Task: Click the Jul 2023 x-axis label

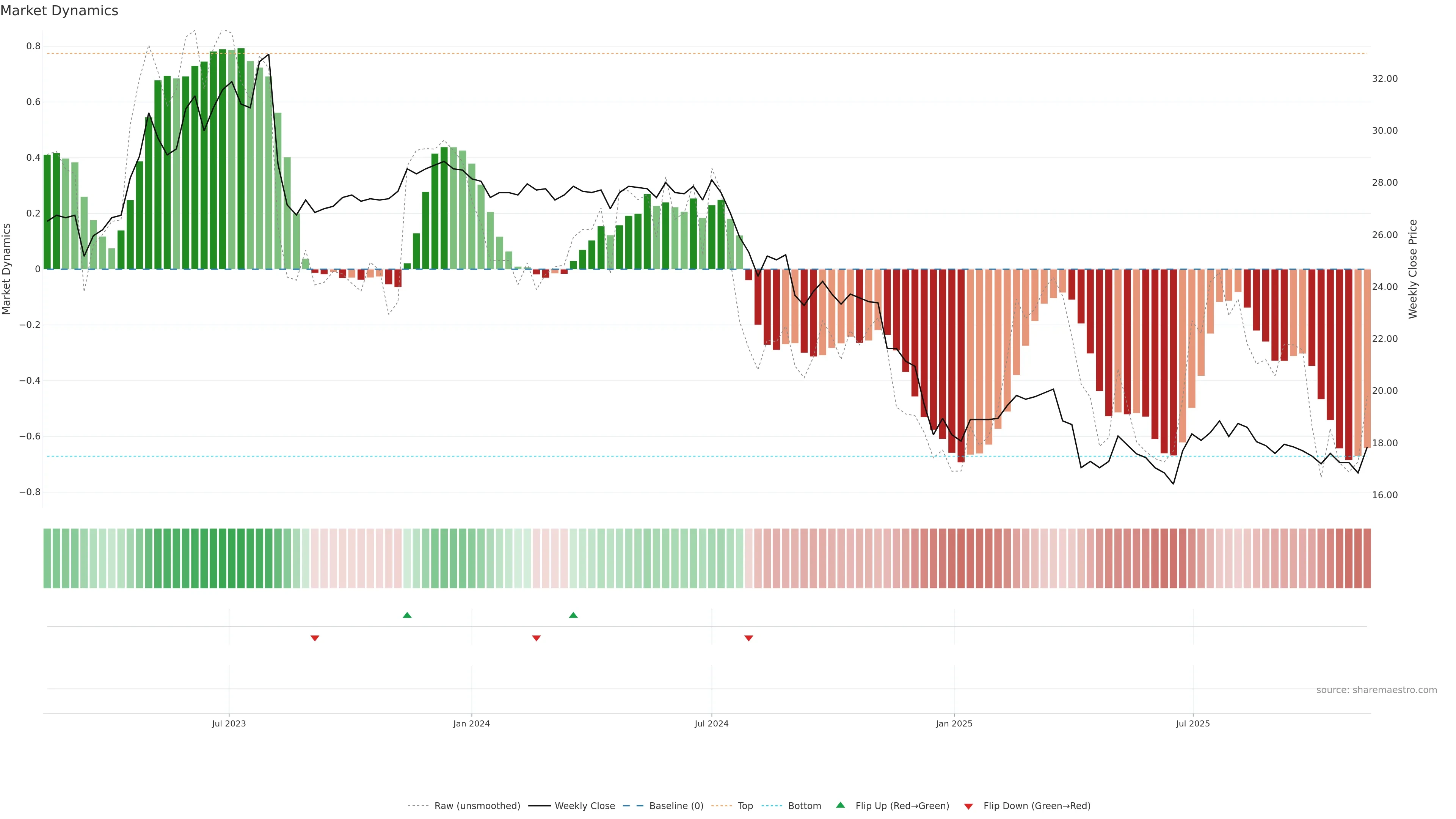Action: tap(229, 723)
